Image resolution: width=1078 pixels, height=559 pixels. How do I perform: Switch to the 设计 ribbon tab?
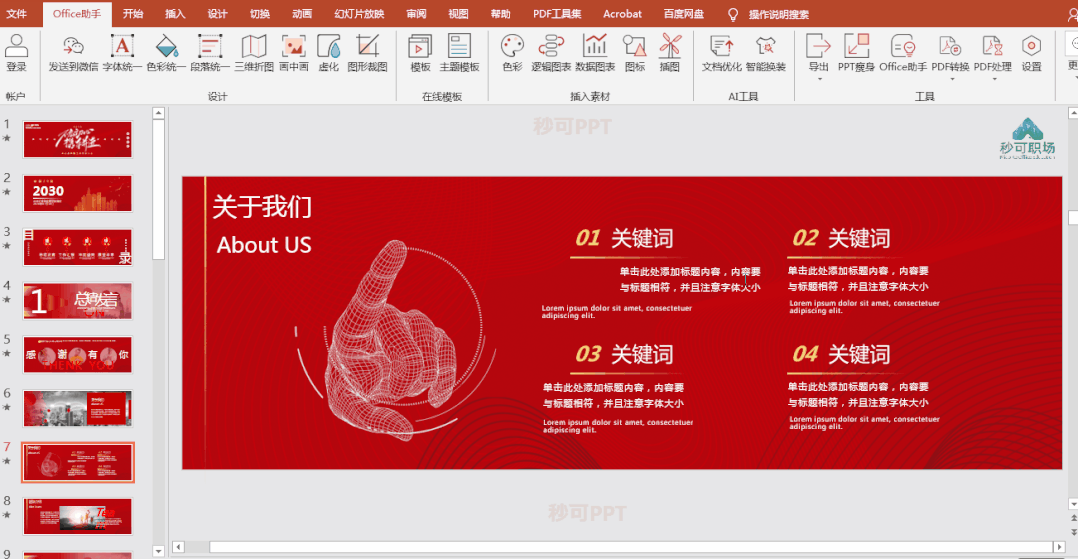click(217, 14)
